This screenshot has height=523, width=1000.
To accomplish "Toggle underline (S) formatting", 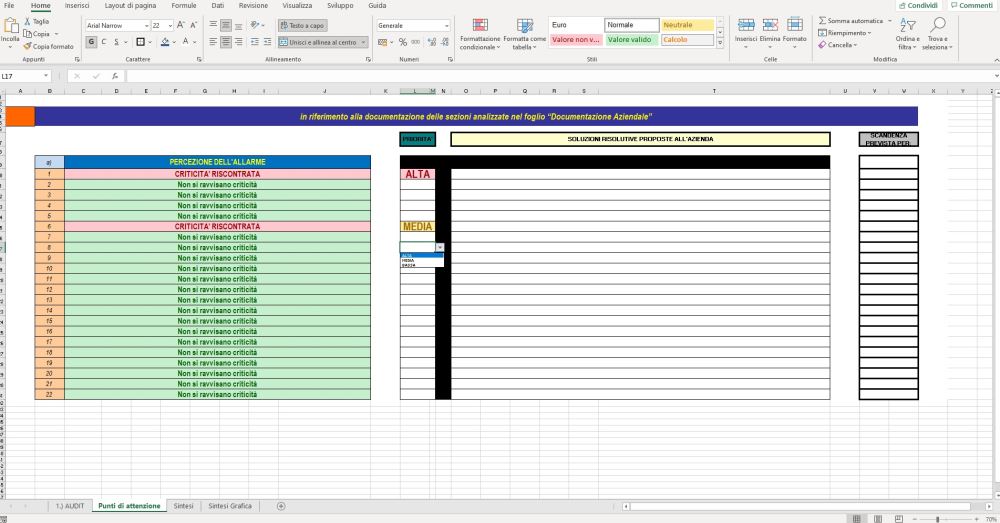I will coord(116,42).
